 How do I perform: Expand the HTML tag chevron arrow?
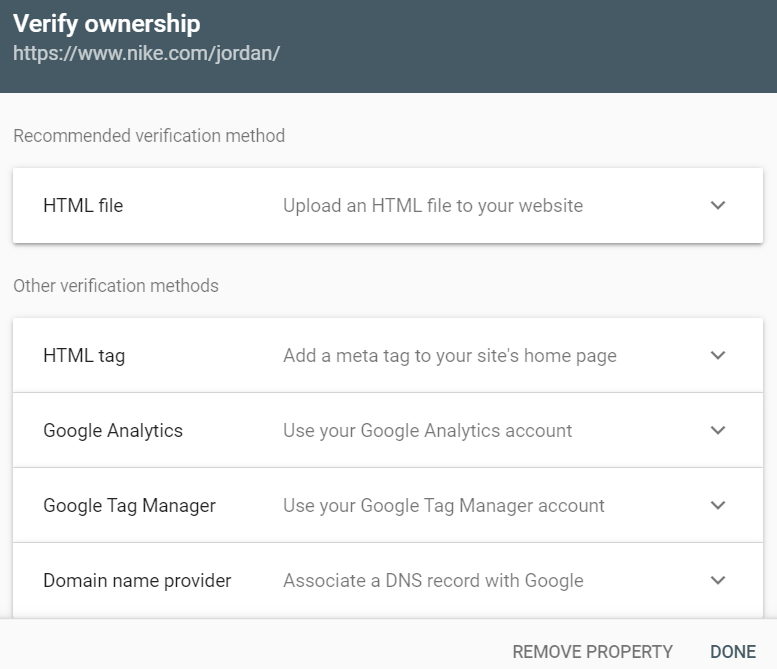[718, 355]
